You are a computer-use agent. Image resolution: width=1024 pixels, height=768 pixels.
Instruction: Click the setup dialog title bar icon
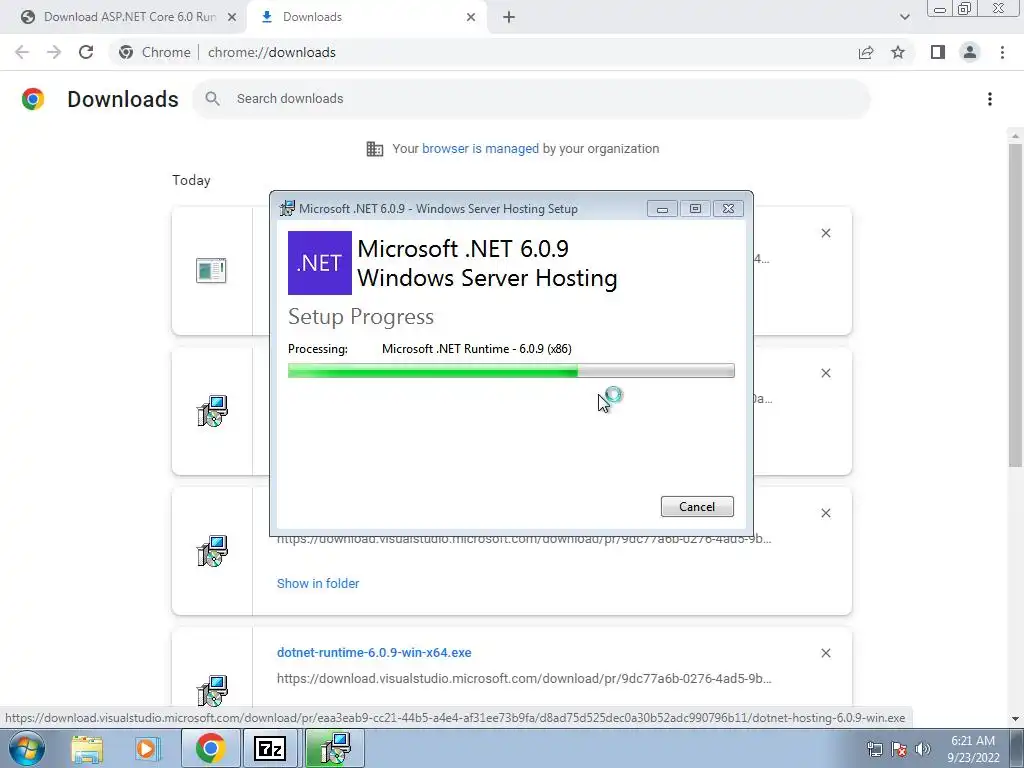(287, 208)
